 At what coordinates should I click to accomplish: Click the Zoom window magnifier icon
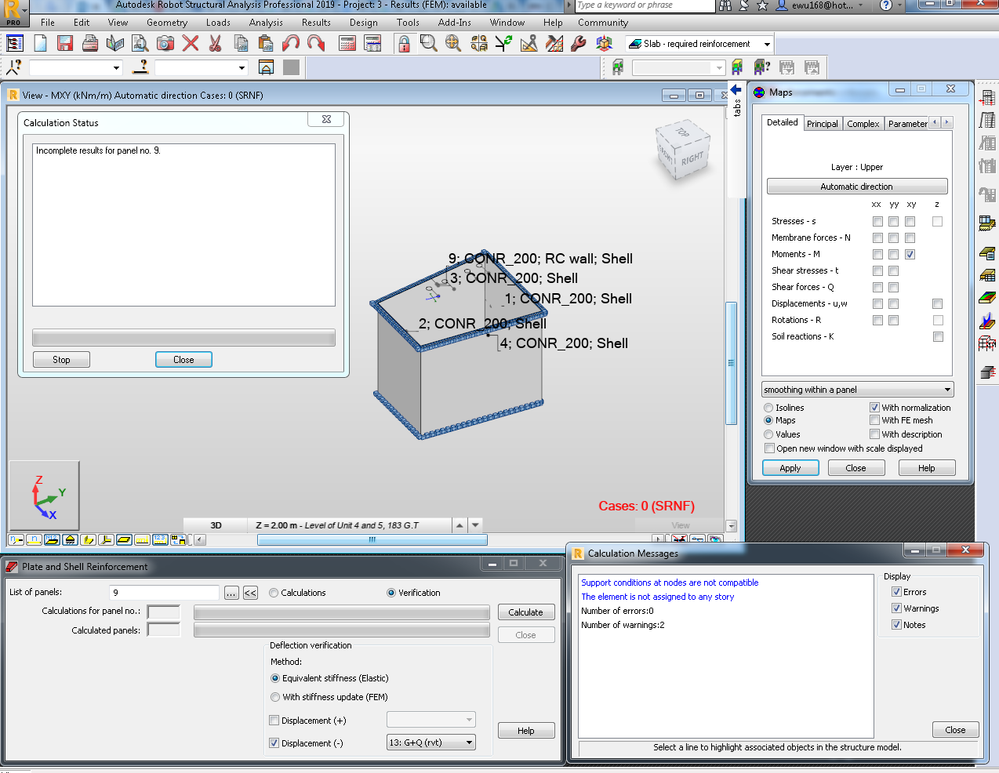click(x=428, y=43)
